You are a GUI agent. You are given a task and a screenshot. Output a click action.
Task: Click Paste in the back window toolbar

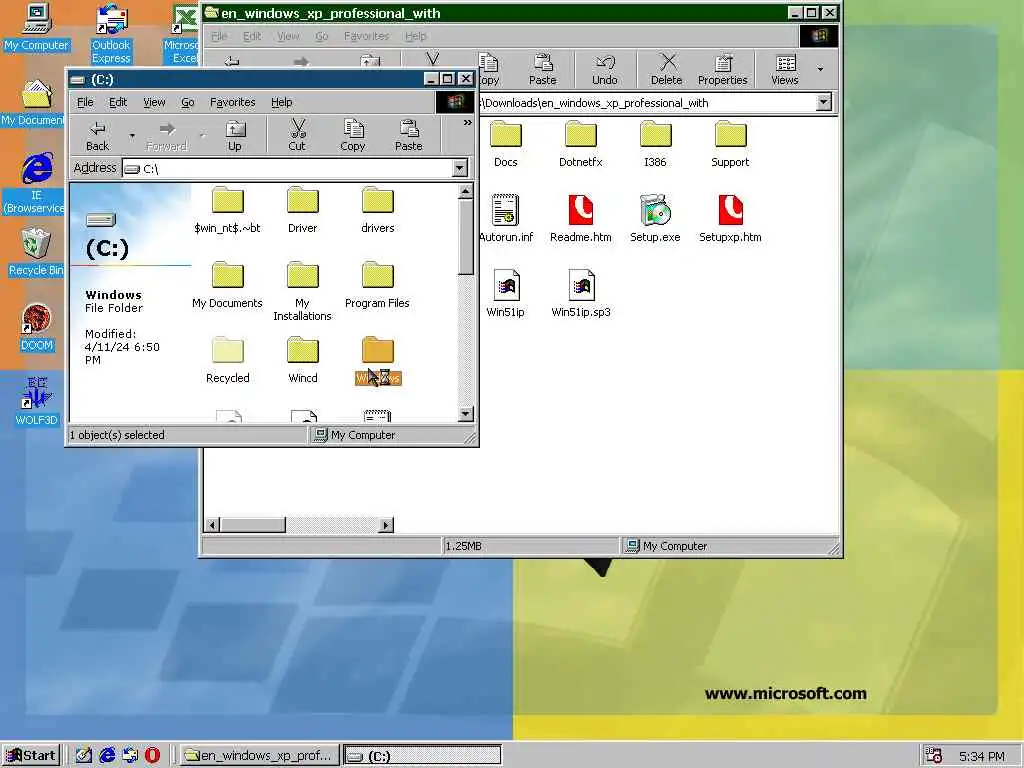543,69
